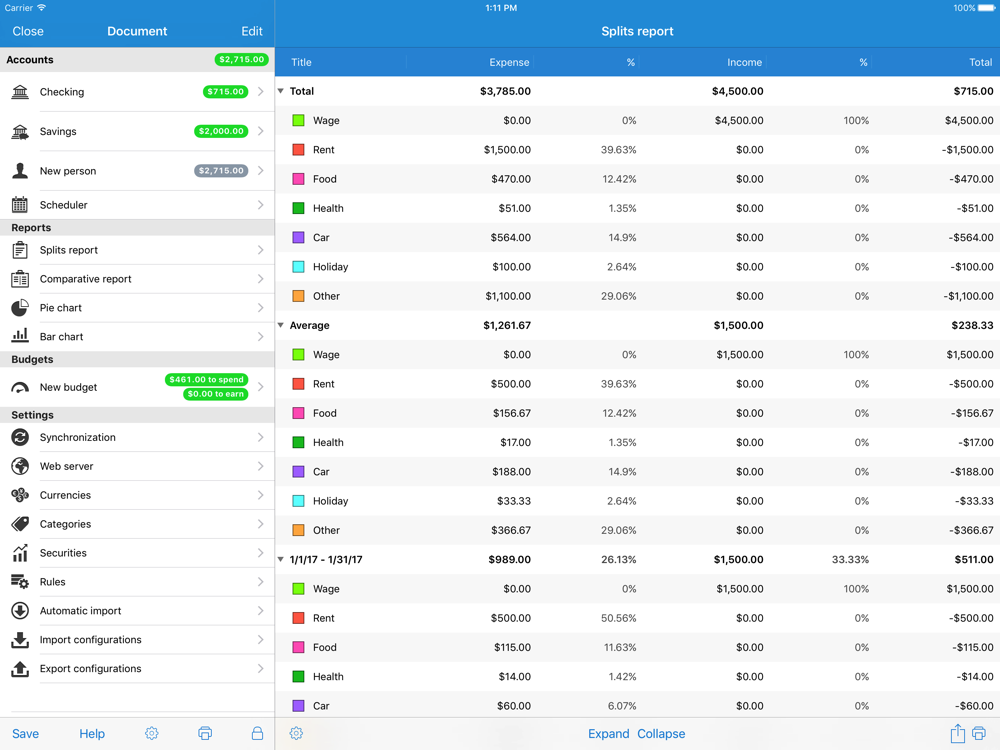Print the Splits report
This screenshot has height=750, width=1000.
[979, 733]
